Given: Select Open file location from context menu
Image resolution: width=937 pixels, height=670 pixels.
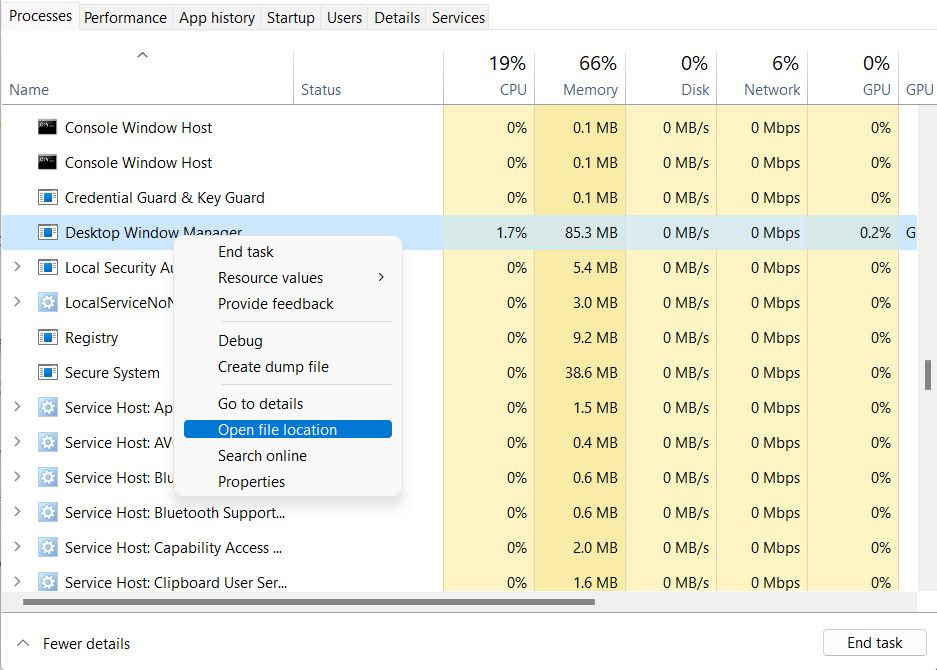Looking at the screenshot, I should click(287, 428).
